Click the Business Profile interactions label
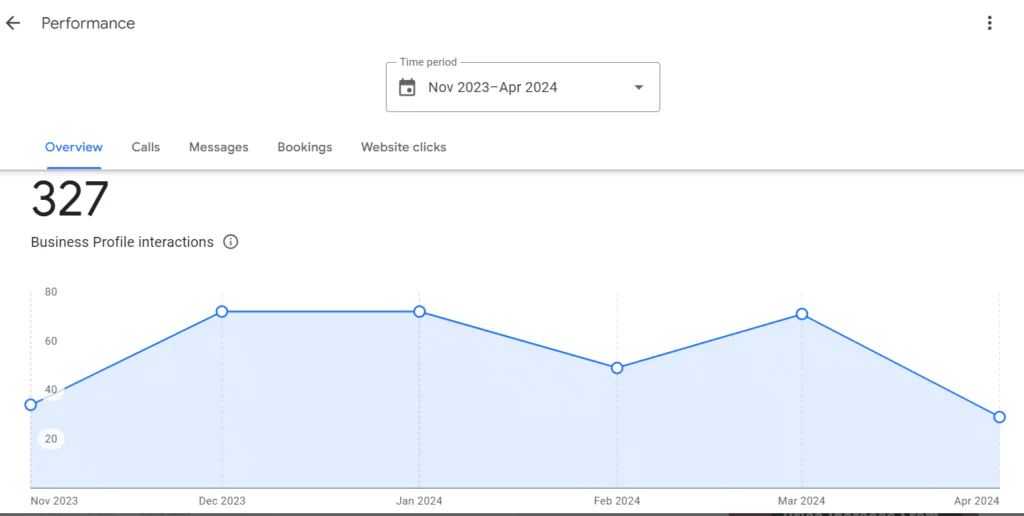This screenshot has height=516, width=1024. click(122, 242)
